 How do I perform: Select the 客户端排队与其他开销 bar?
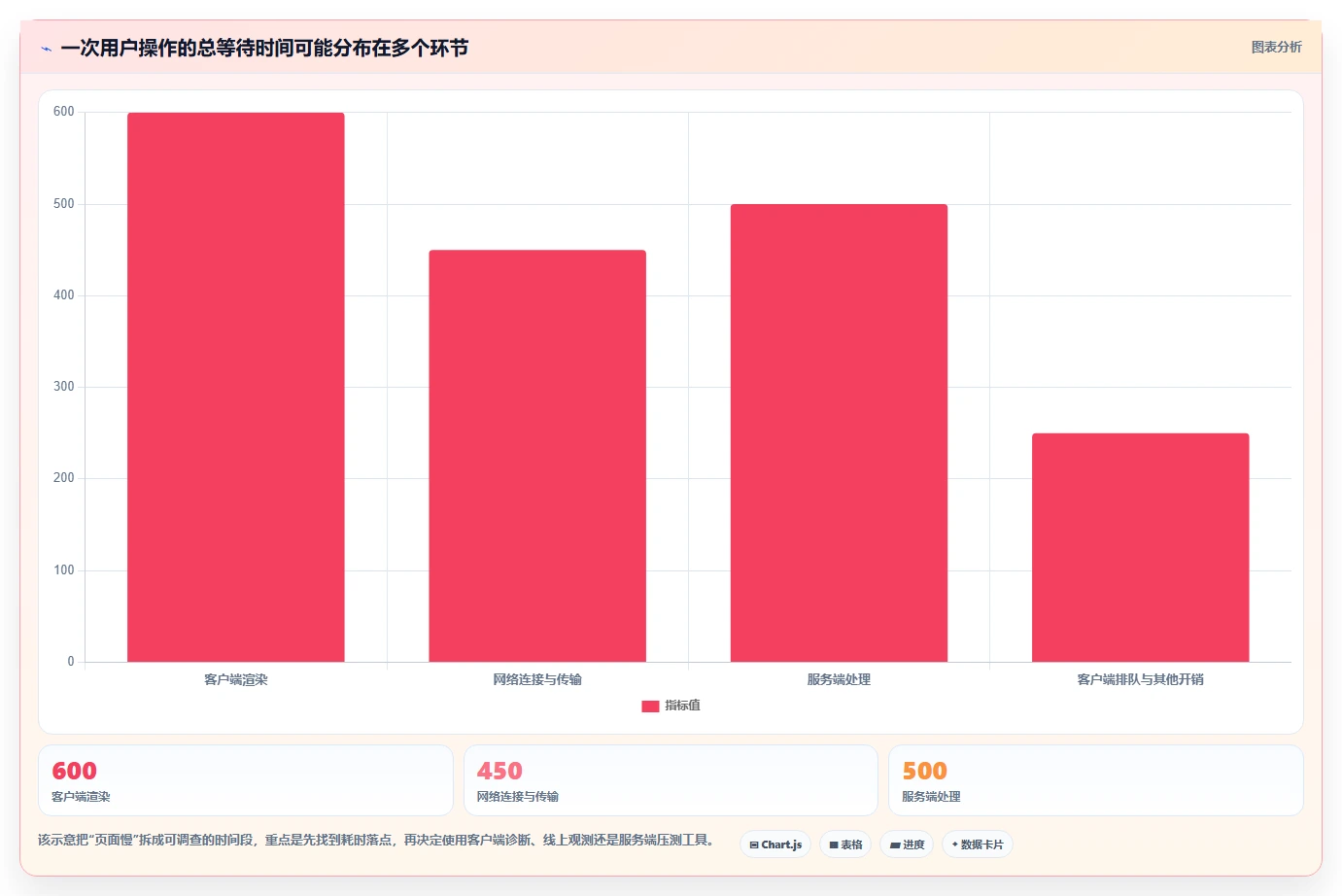[1141, 548]
